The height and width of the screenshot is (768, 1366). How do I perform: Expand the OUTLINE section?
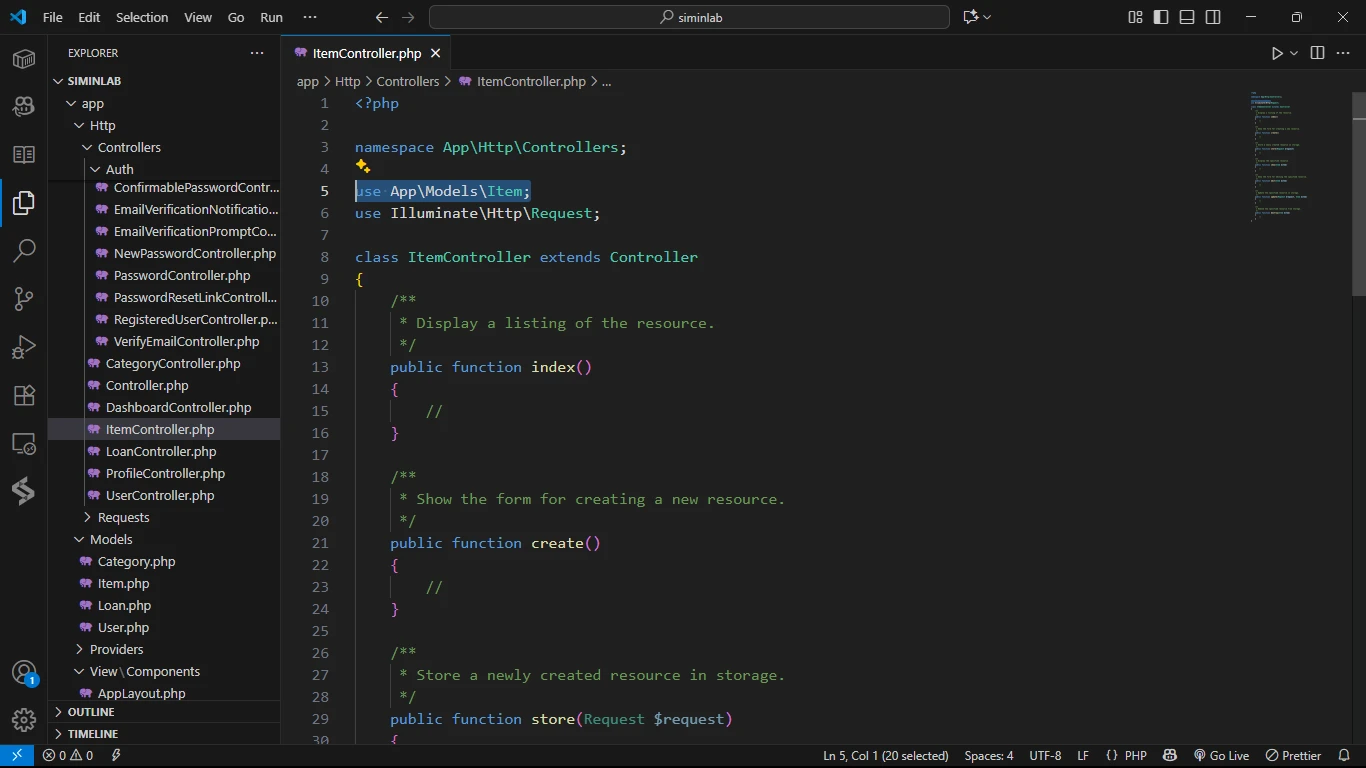pyautogui.click(x=91, y=712)
